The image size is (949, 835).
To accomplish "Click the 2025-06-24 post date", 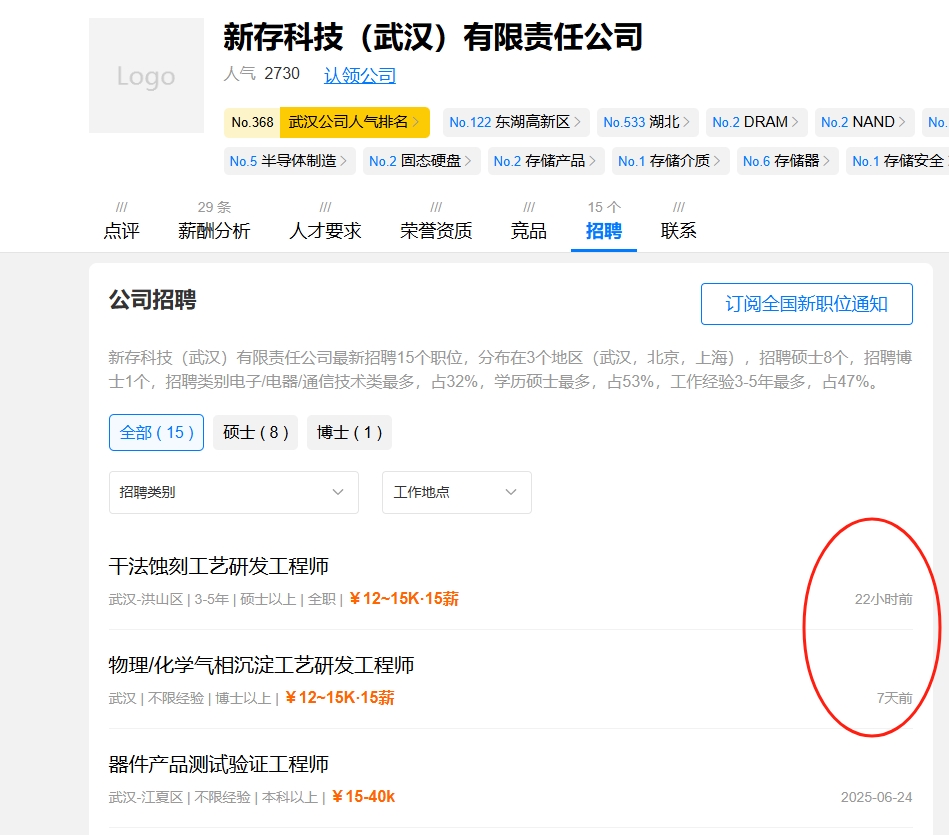I will coord(876,797).
